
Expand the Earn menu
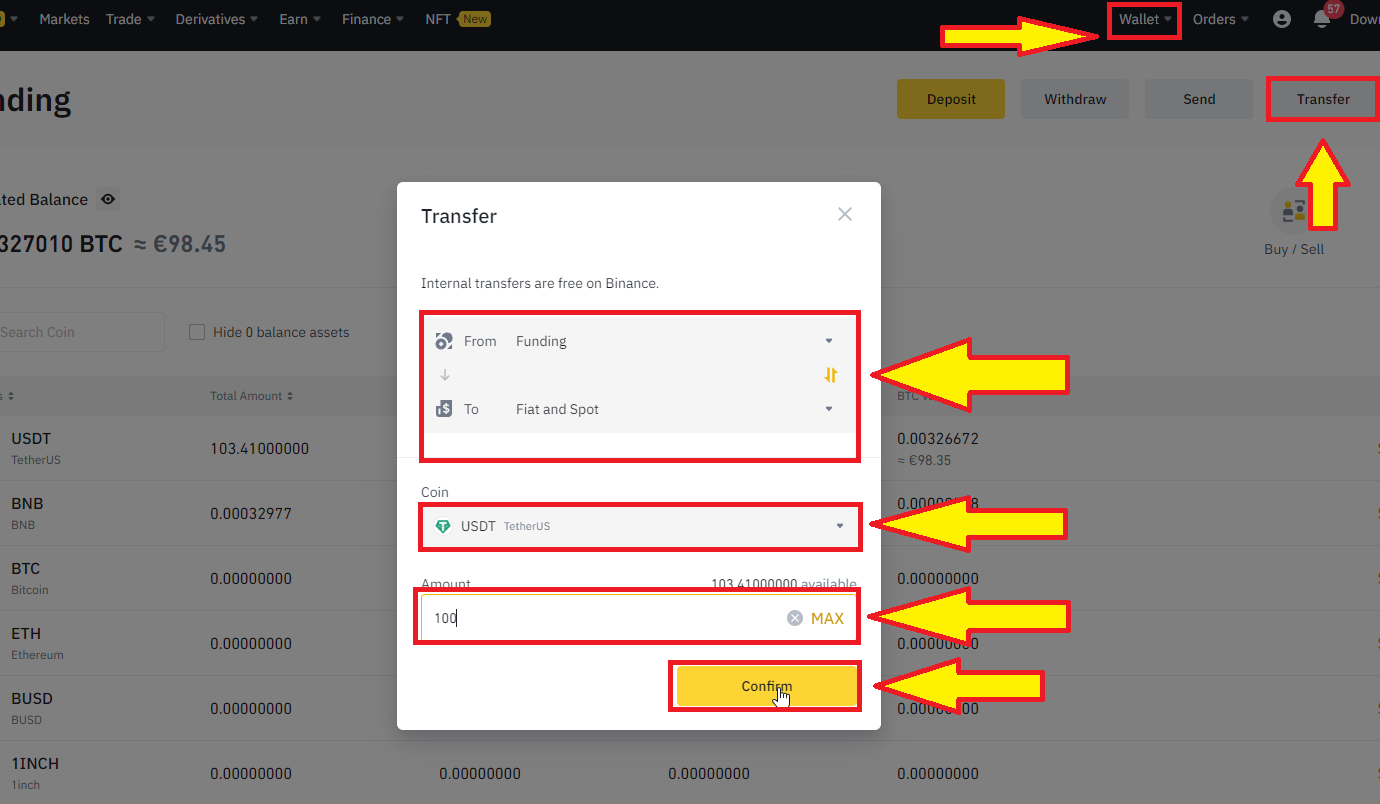tap(300, 19)
